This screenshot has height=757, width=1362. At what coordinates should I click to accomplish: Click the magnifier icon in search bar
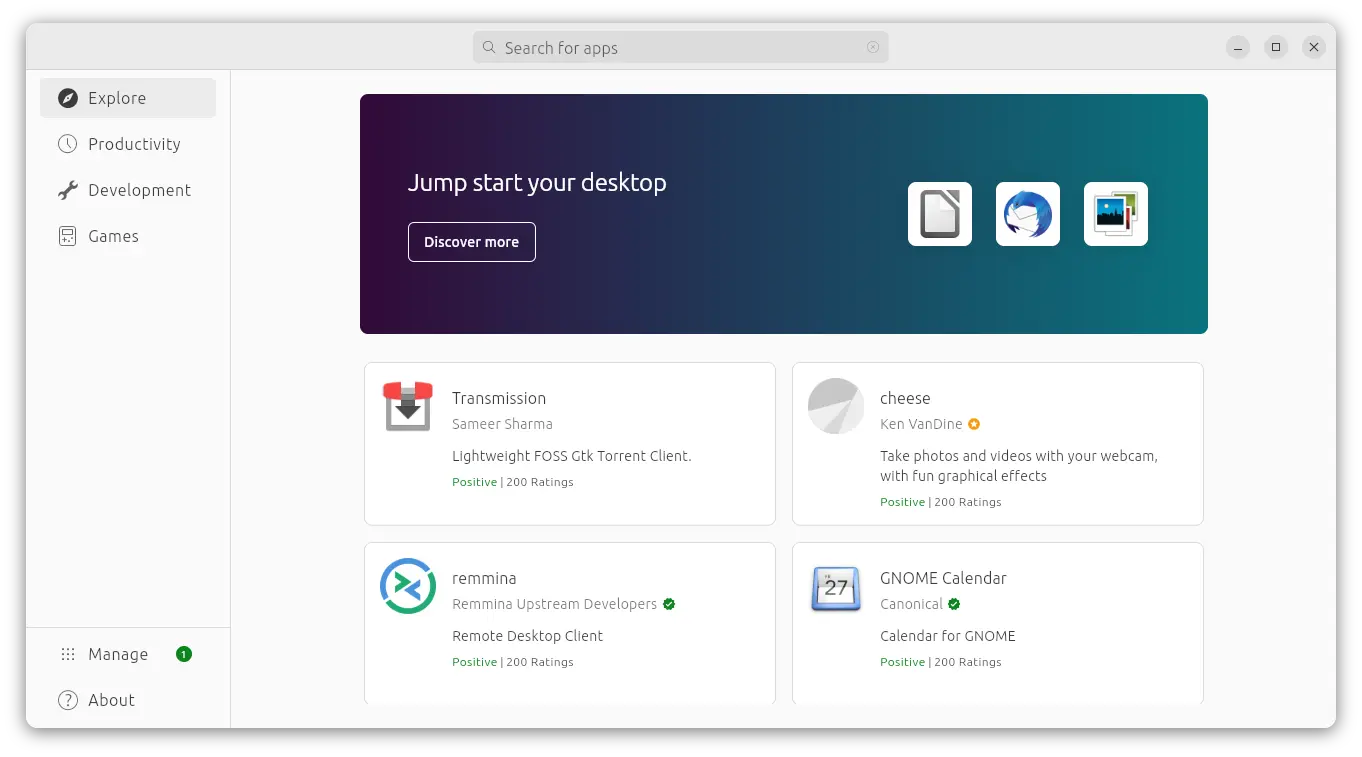pos(489,48)
